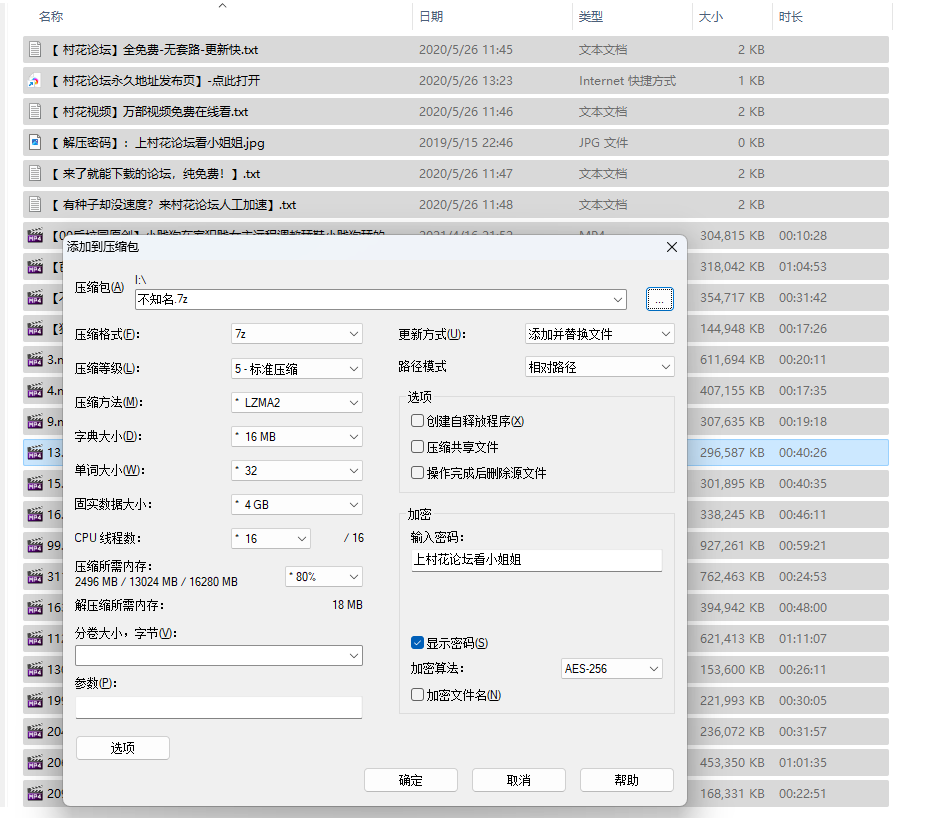930x818 pixels.
Task: Click the MP4 icon of the file starting with 99.
Action: tap(35, 545)
